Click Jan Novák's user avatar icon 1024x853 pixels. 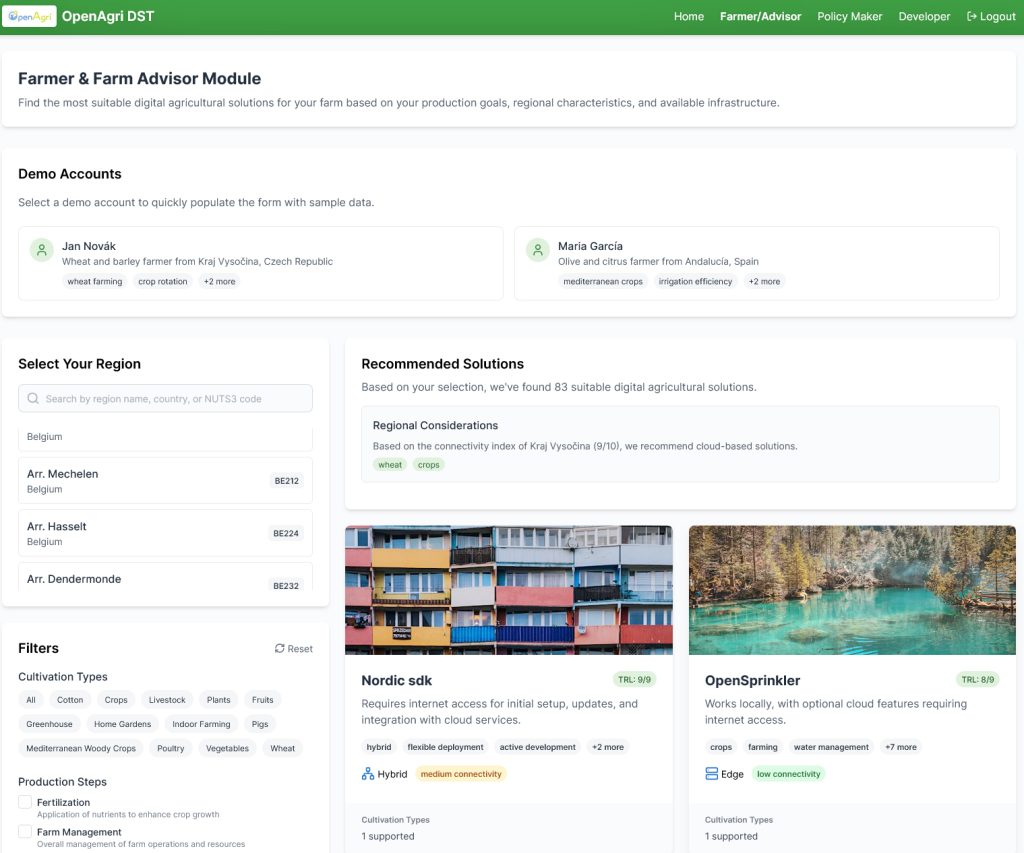click(42, 250)
